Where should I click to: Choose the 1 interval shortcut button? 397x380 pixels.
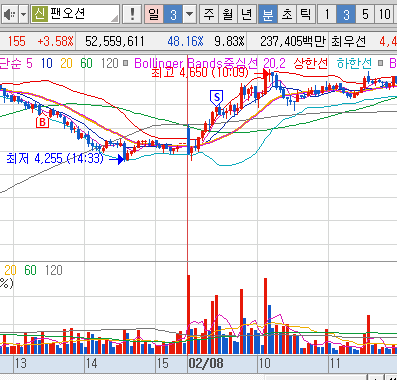pos(327,14)
